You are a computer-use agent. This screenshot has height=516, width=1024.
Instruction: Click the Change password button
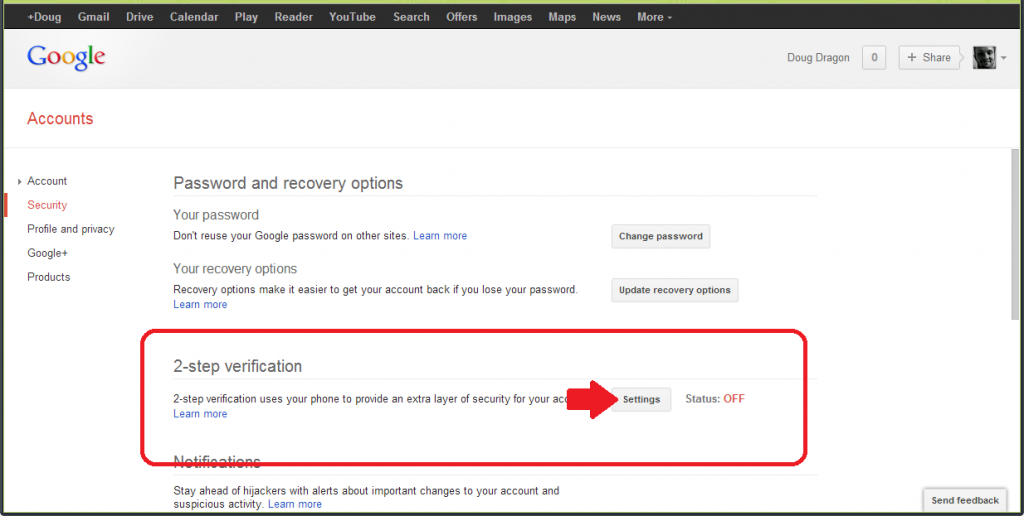click(x=661, y=236)
